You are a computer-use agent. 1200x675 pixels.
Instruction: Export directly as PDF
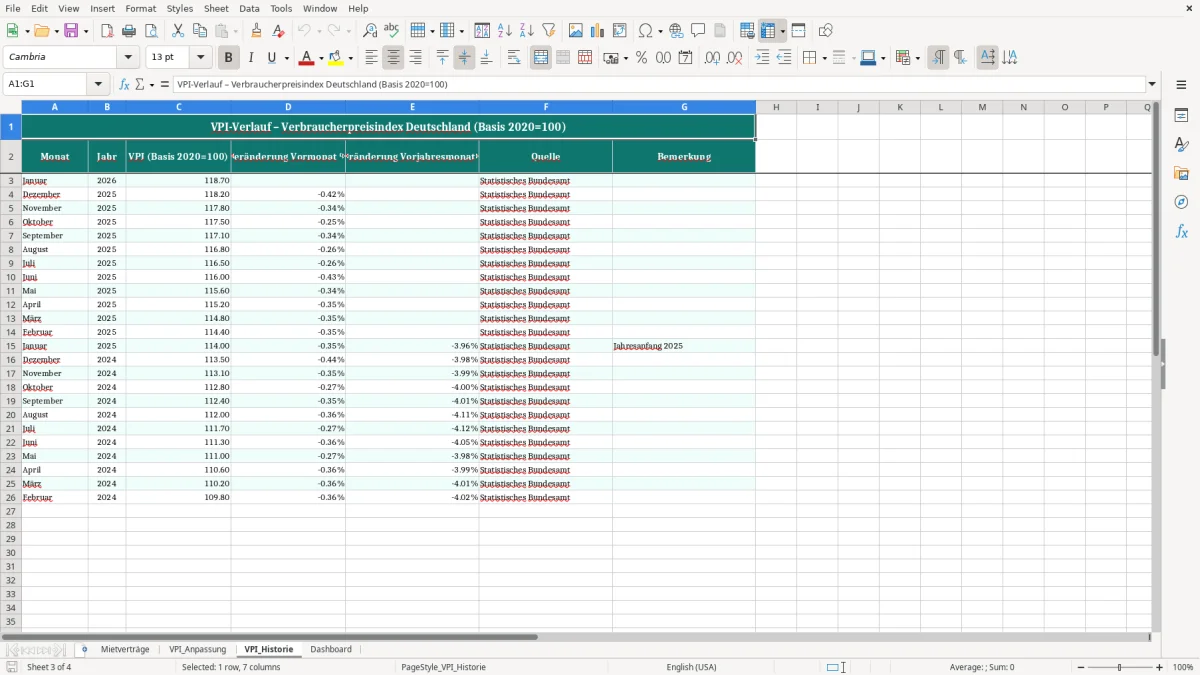pos(107,31)
